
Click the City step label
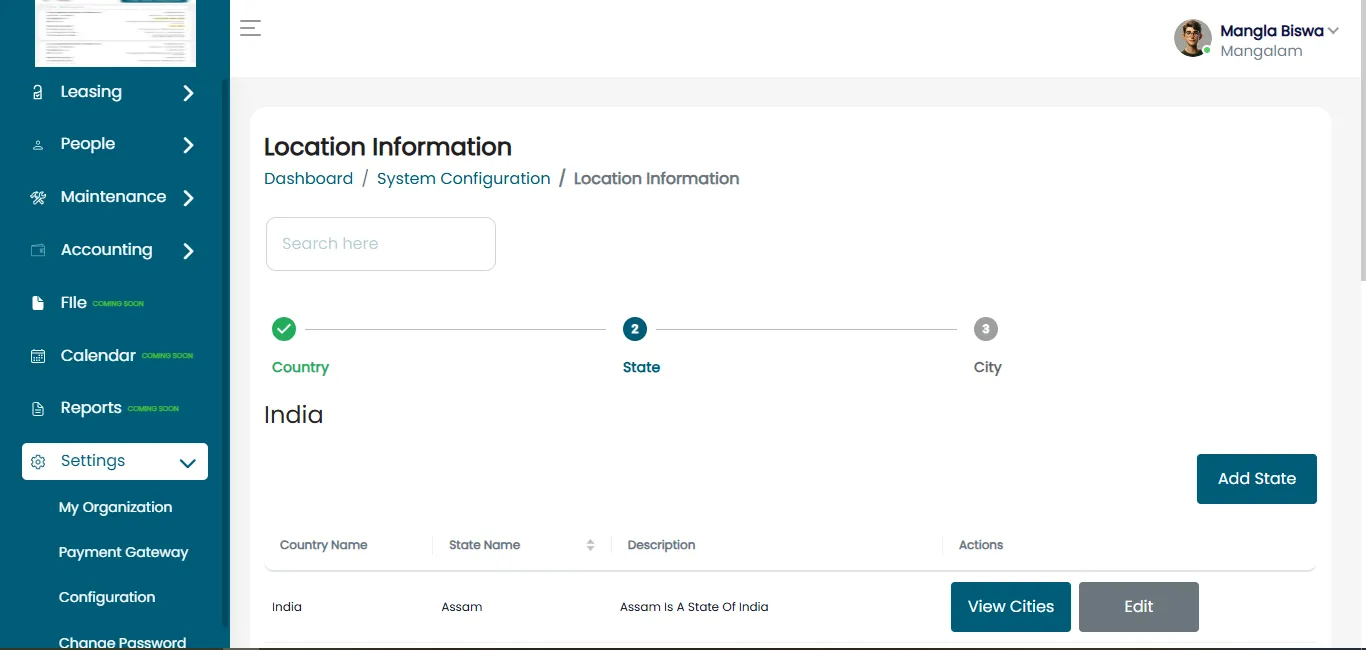987,367
